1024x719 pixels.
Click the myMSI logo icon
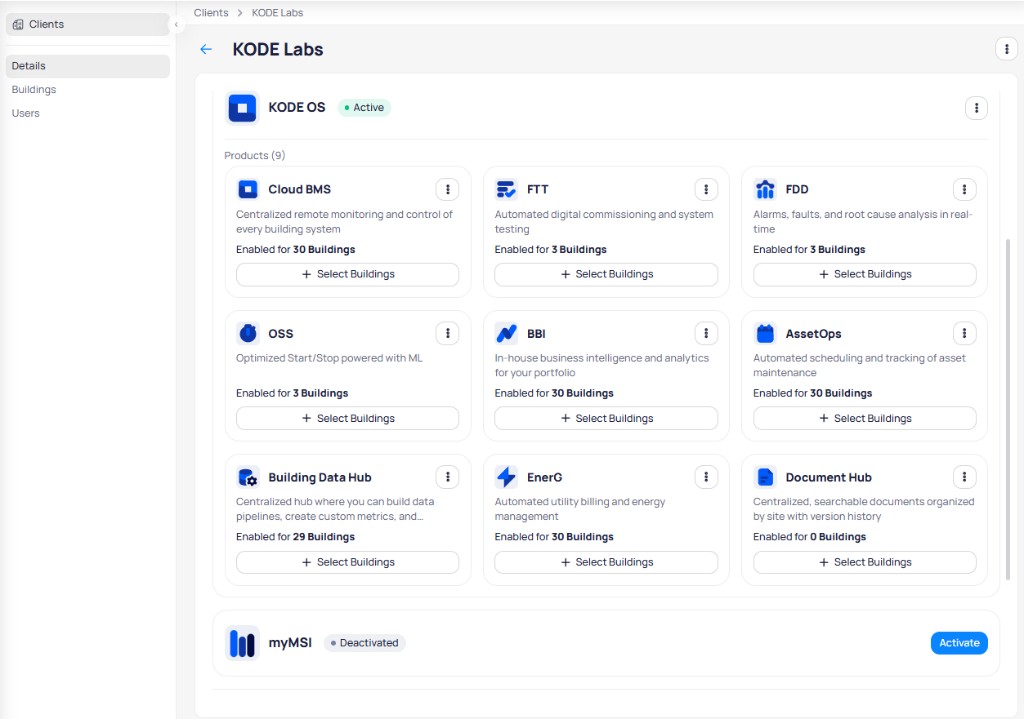click(x=242, y=643)
